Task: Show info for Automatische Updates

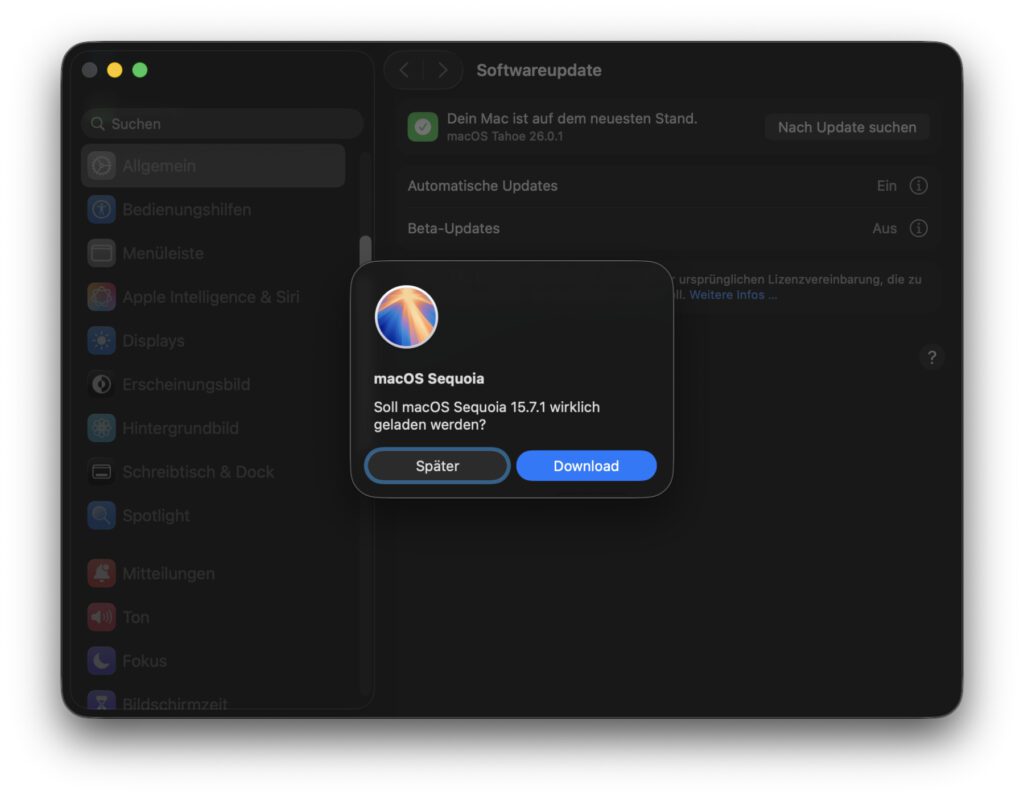Action: pos(918,186)
